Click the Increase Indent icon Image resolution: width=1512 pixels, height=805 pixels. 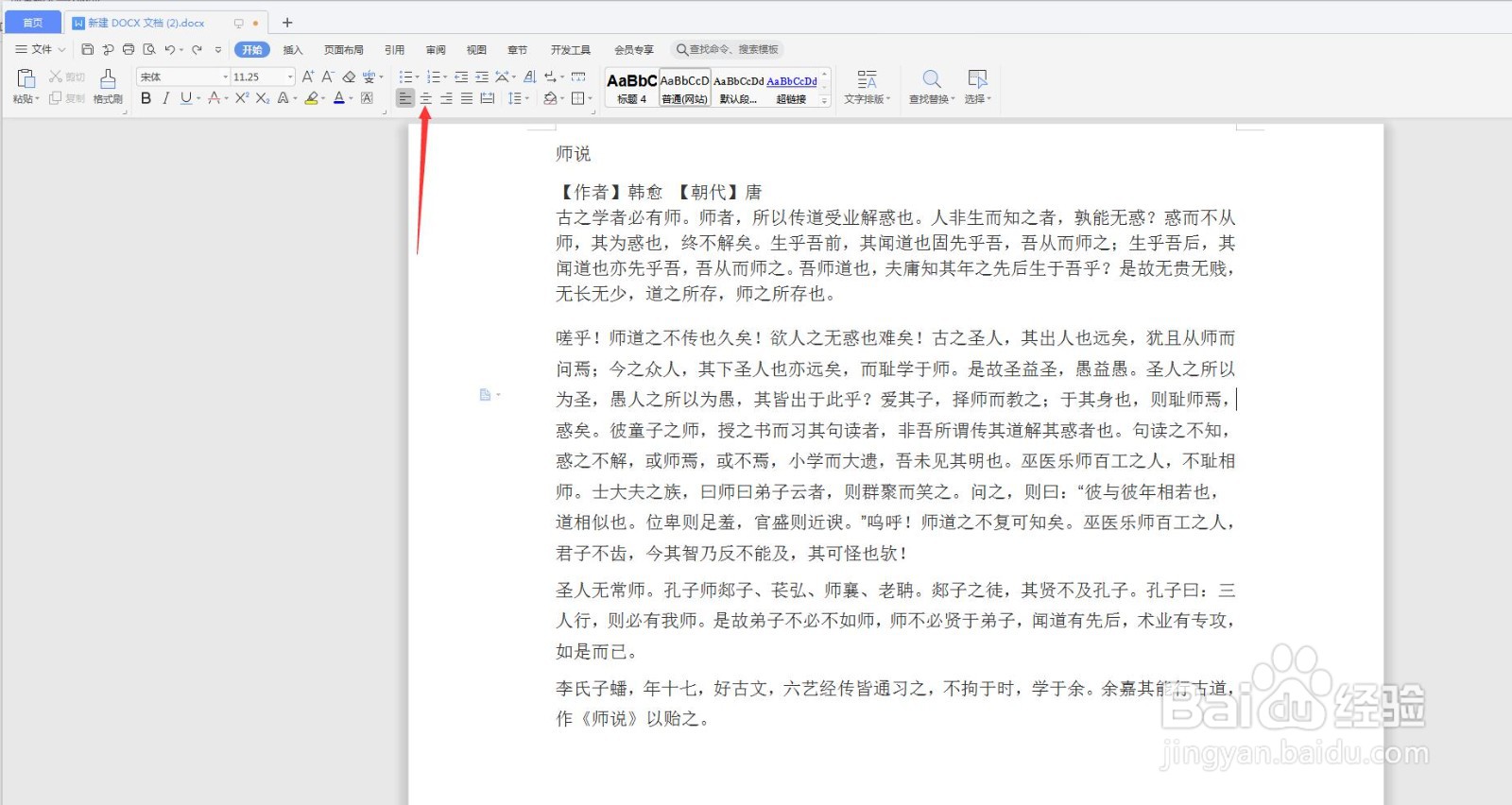click(x=482, y=77)
